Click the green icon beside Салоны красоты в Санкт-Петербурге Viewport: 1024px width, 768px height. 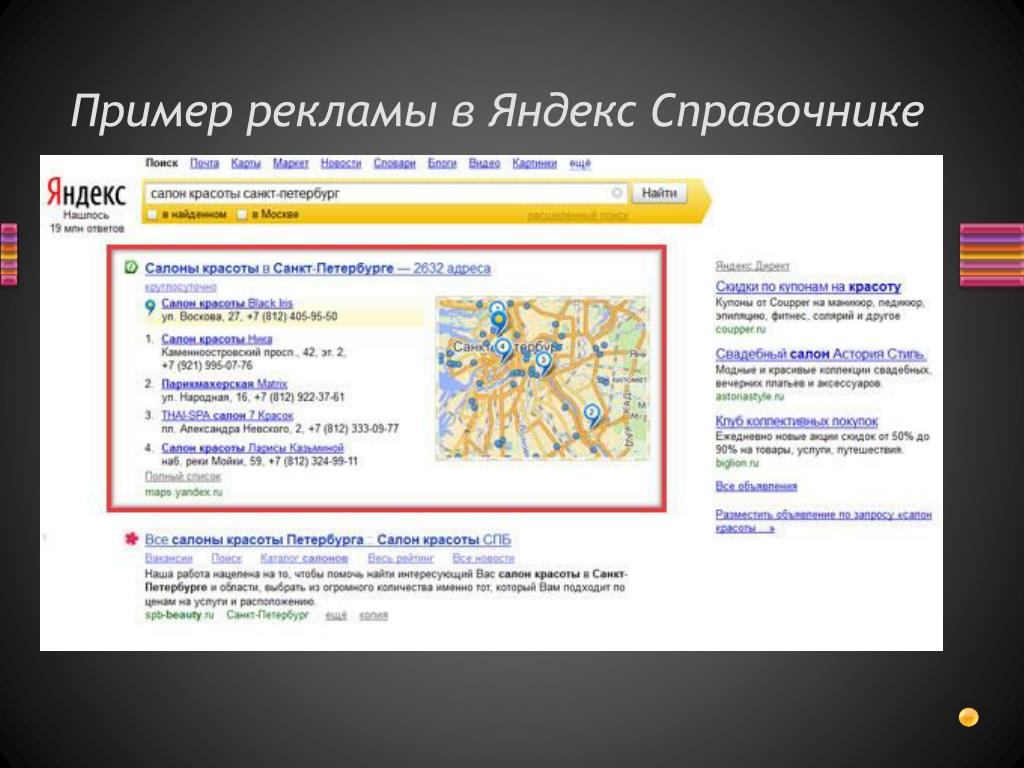click(131, 267)
